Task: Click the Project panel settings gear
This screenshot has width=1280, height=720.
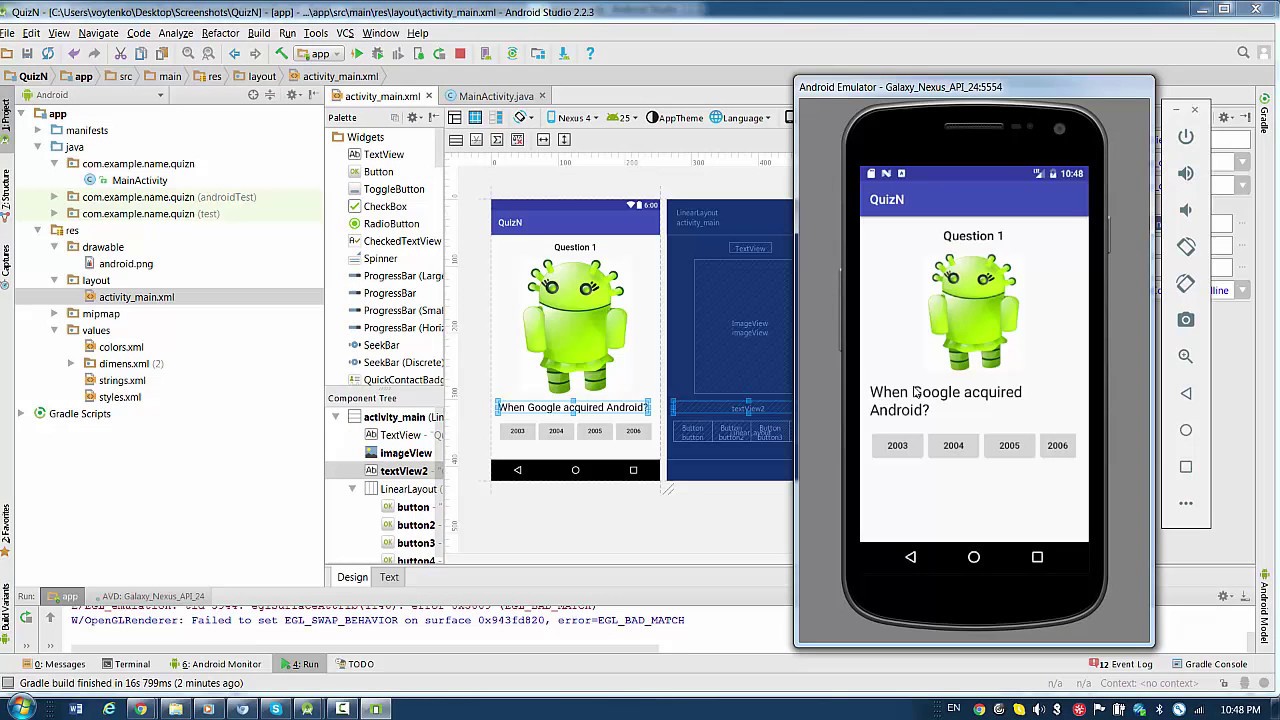Action: click(293, 95)
